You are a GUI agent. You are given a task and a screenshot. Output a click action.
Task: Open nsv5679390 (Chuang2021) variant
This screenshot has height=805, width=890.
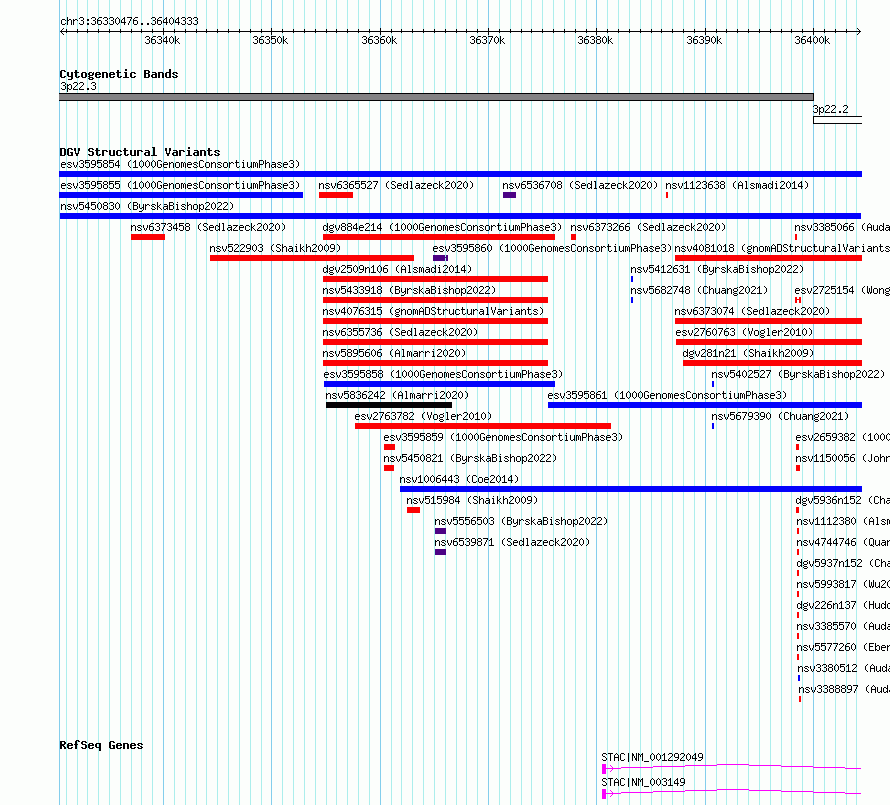(779, 417)
